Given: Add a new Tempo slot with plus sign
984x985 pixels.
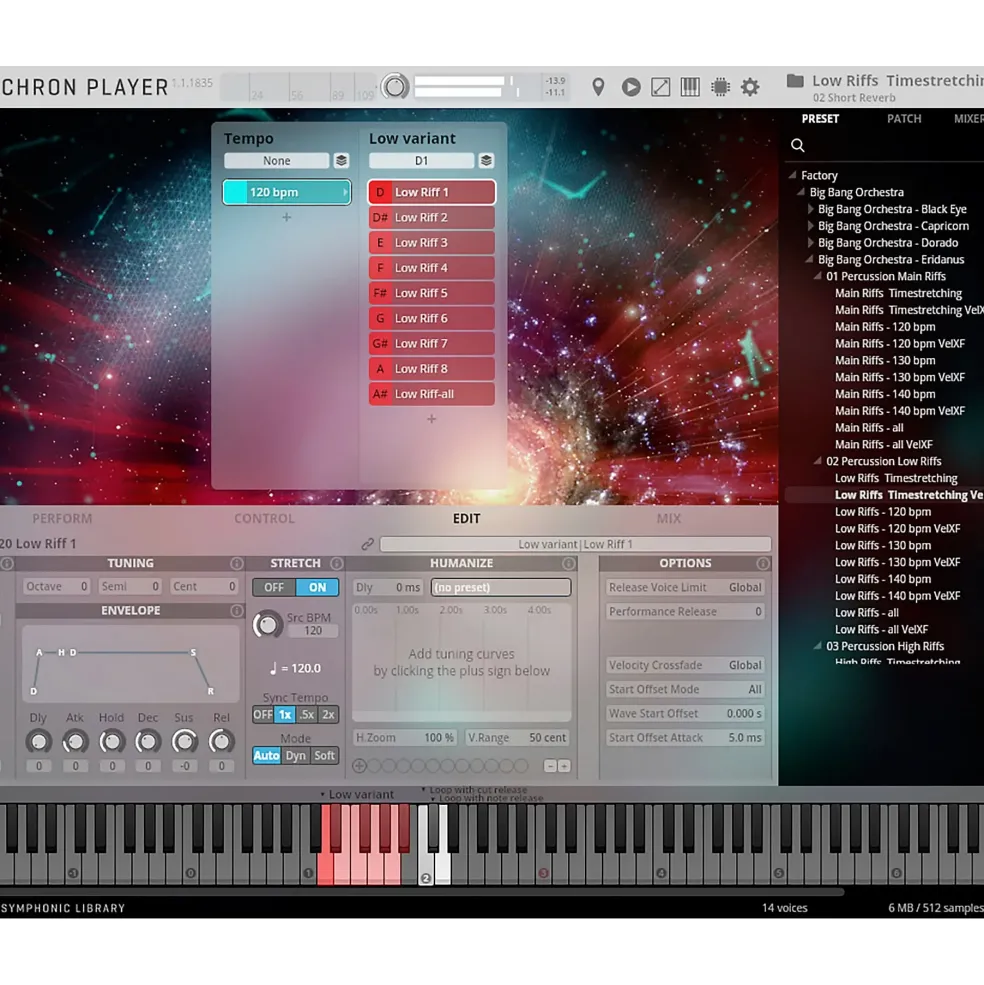Looking at the screenshot, I should 287,217.
